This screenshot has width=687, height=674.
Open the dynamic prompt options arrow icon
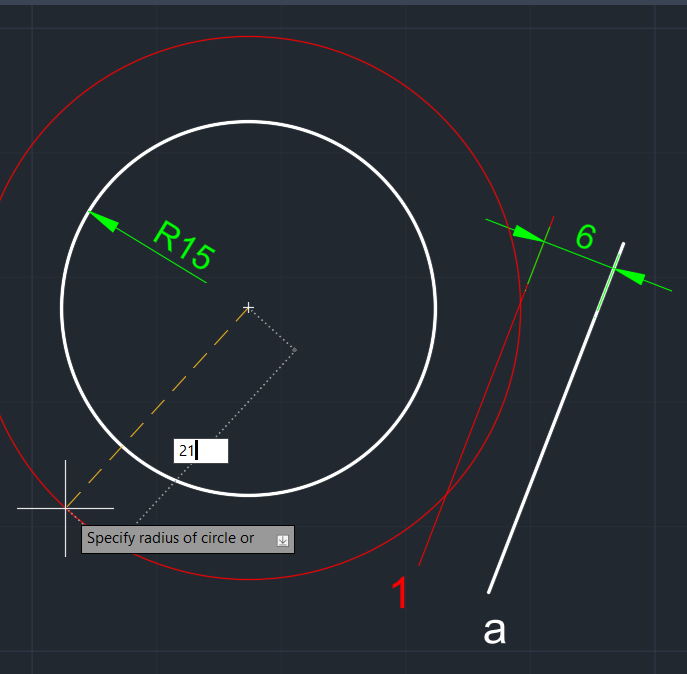coord(283,541)
